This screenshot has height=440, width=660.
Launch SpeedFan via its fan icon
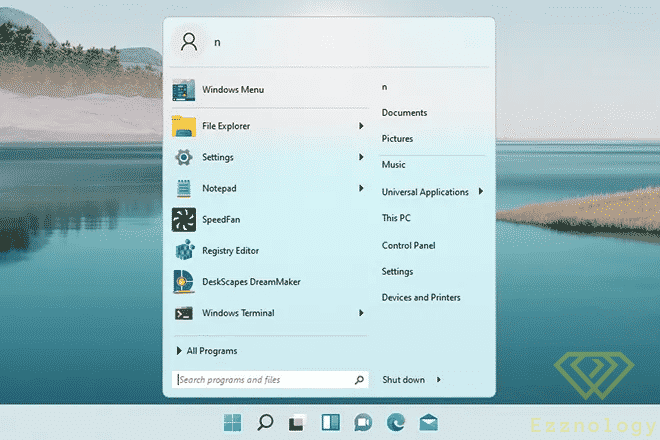click(x=184, y=219)
